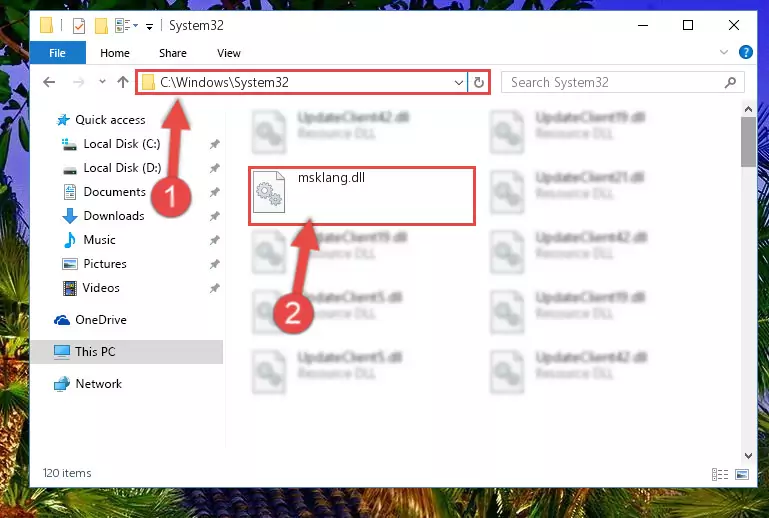
Task: Open the Music folder in sidebar
Action: (100, 240)
